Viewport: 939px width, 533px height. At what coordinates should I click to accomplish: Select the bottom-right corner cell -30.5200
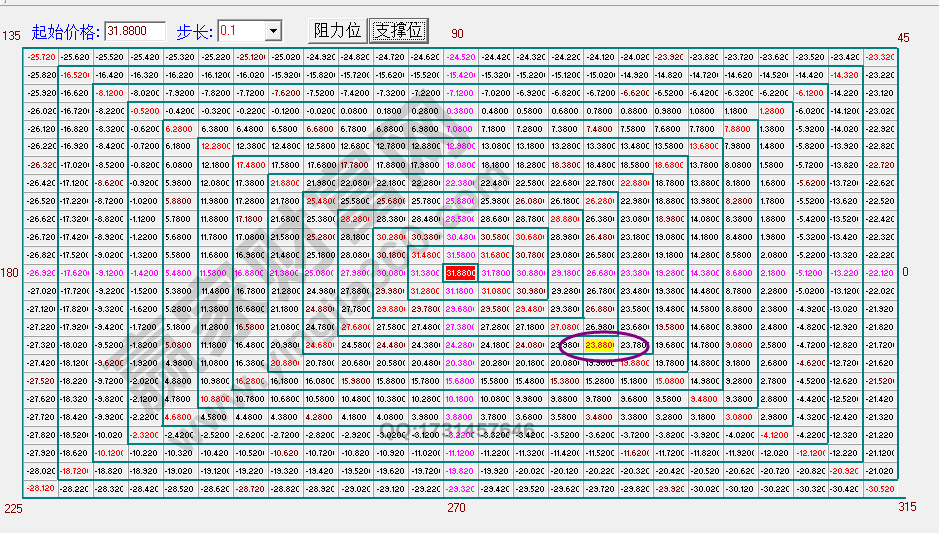[880, 489]
